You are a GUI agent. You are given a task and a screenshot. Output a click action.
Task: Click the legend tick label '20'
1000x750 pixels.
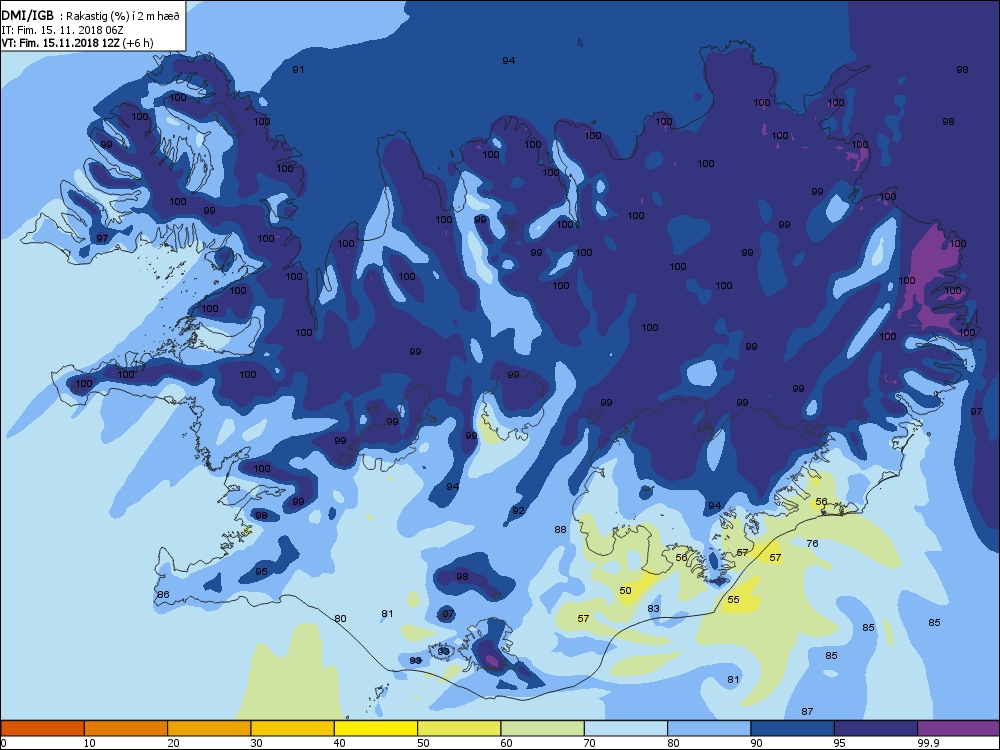pos(173,743)
